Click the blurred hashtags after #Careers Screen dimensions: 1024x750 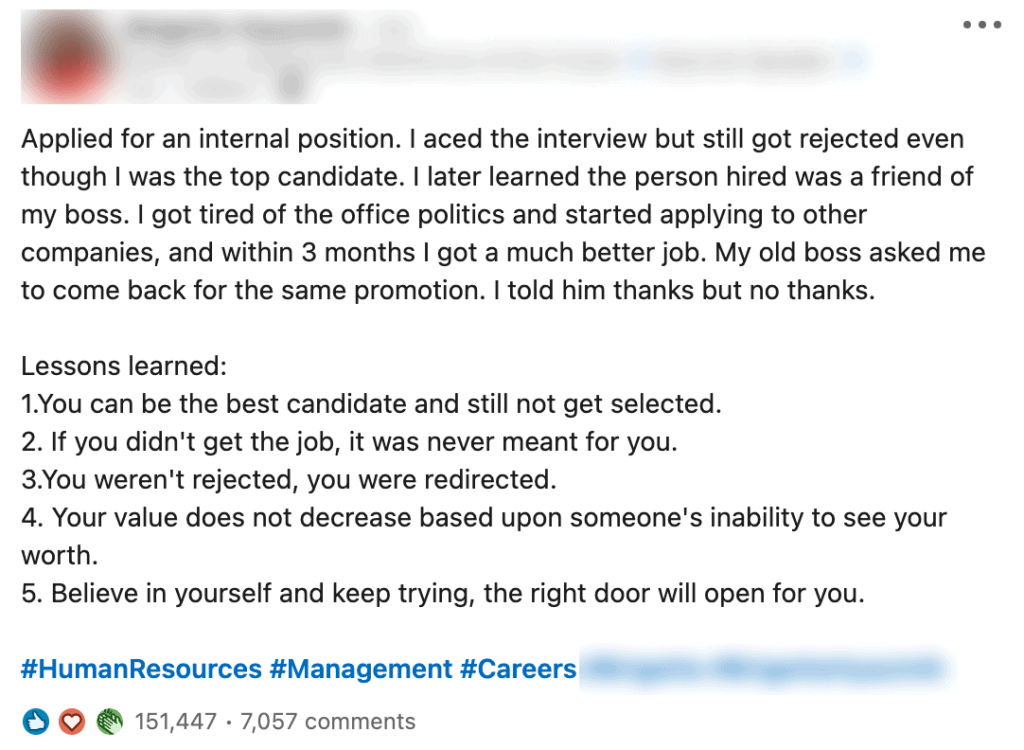point(762,668)
